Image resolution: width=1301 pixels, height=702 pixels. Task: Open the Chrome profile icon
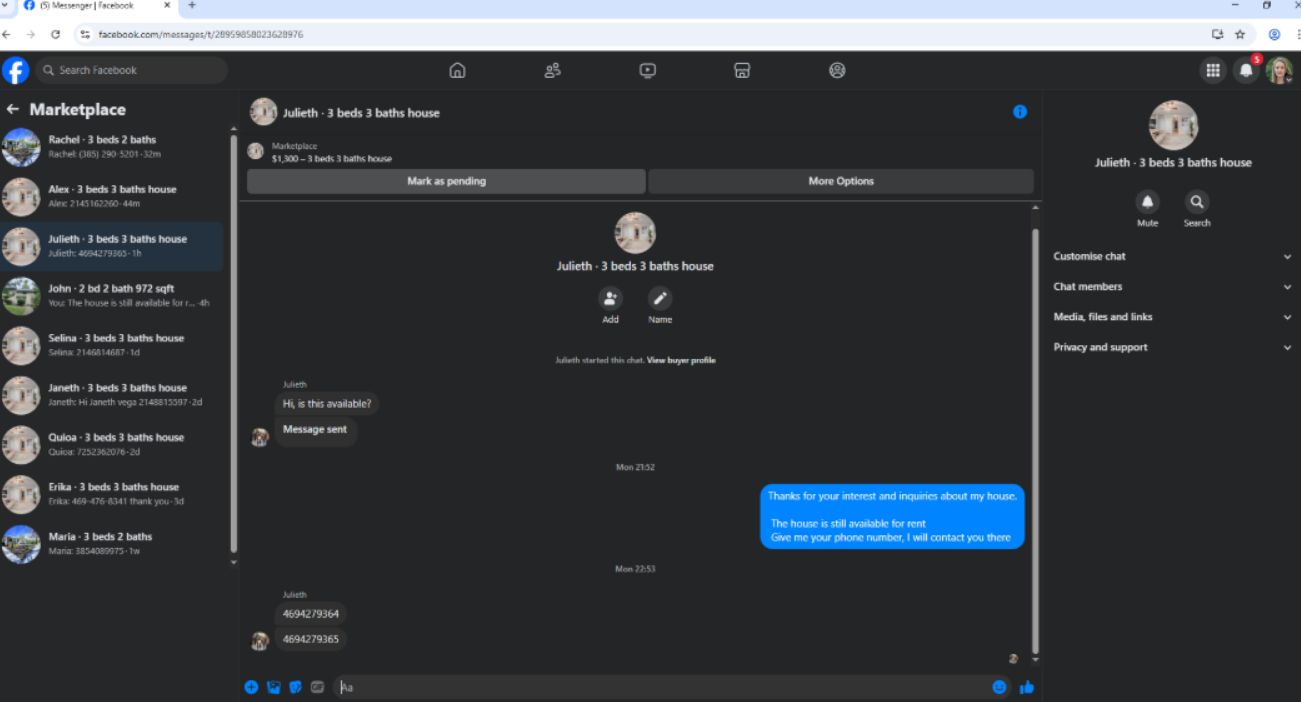[1274, 34]
